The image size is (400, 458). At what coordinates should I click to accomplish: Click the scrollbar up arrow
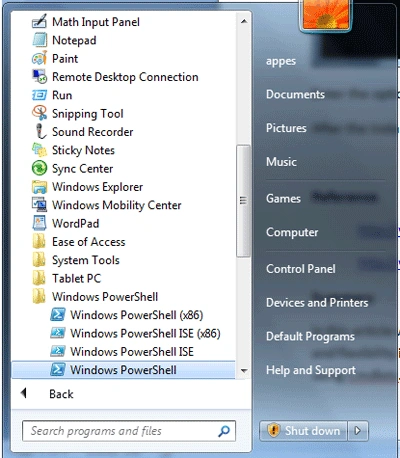[244, 21]
